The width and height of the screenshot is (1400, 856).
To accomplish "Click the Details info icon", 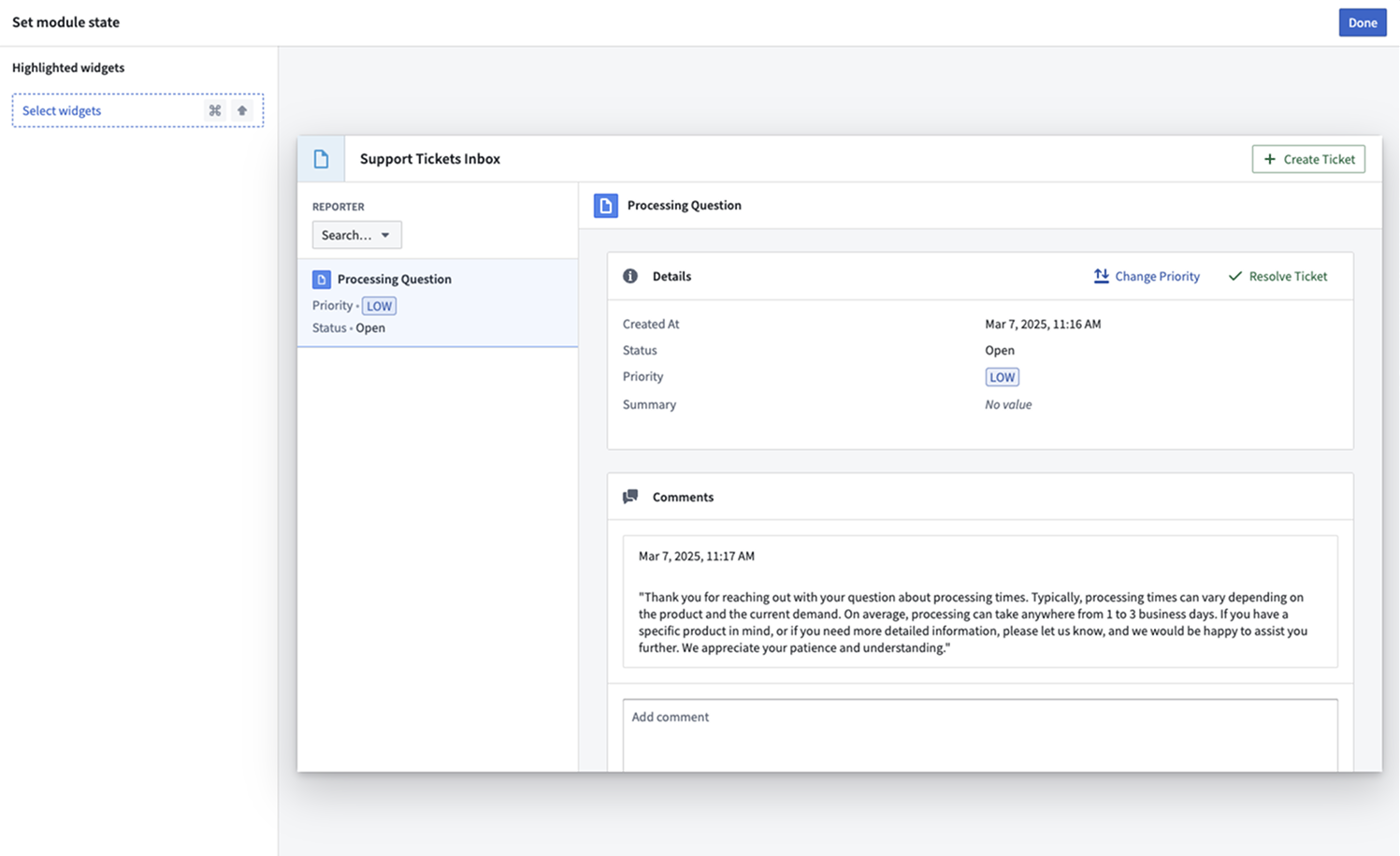I will (630, 276).
